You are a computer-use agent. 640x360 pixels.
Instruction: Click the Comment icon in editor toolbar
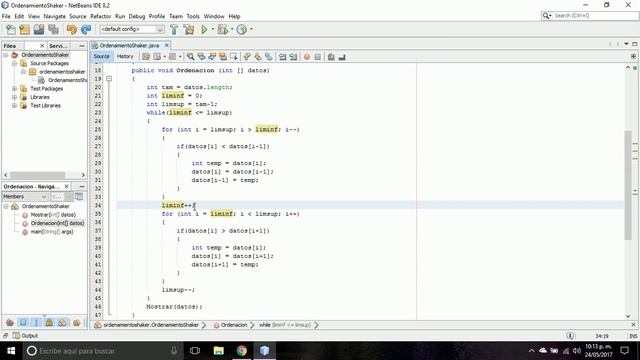pyautogui.click(x=331, y=57)
